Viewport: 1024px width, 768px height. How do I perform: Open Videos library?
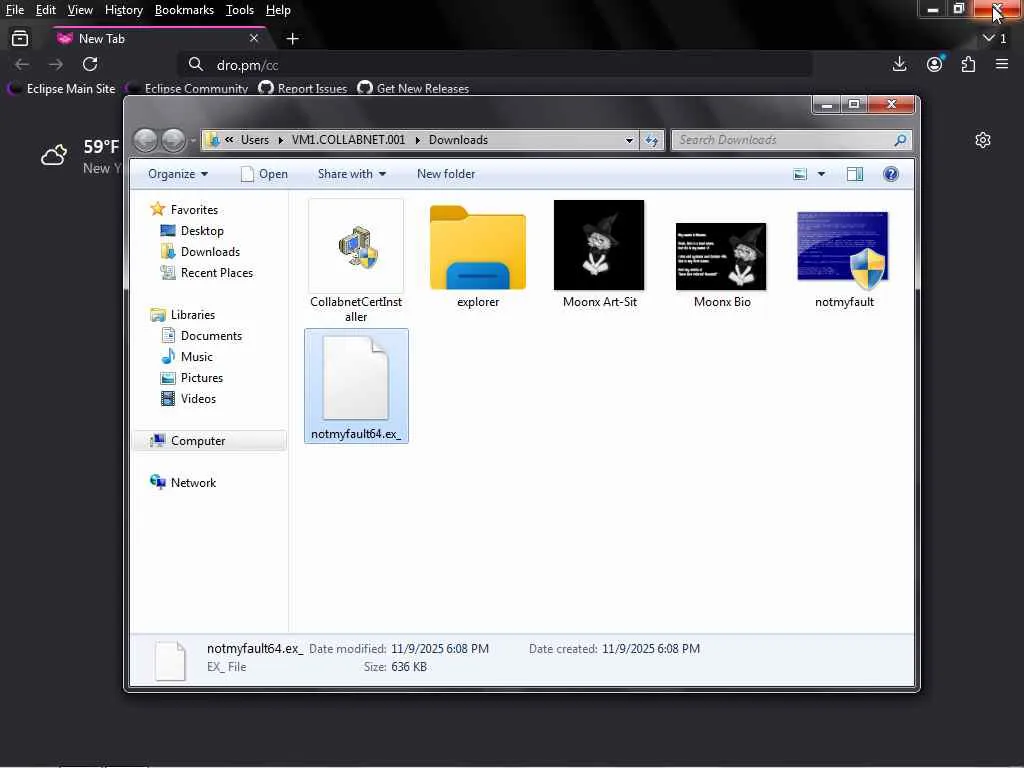188,398
